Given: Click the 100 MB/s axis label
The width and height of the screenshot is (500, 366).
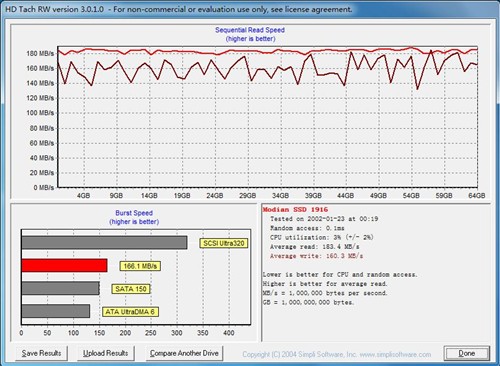Looking at the screenshot, I should (x=40, y=113).
